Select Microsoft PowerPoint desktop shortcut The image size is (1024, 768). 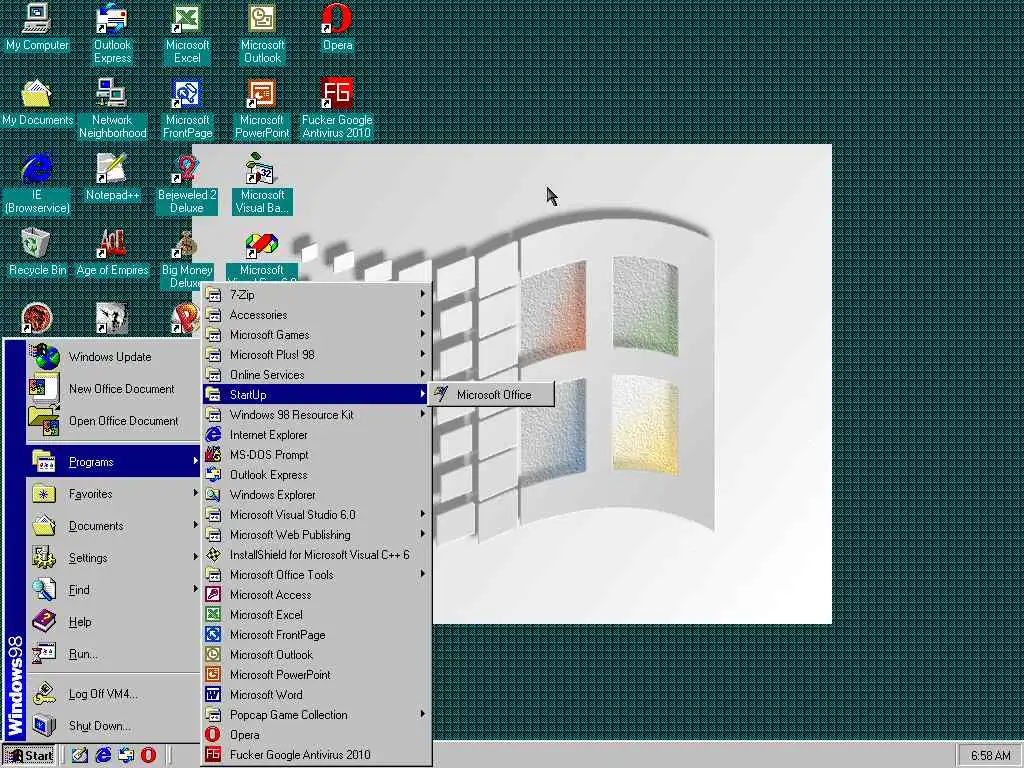262,109
